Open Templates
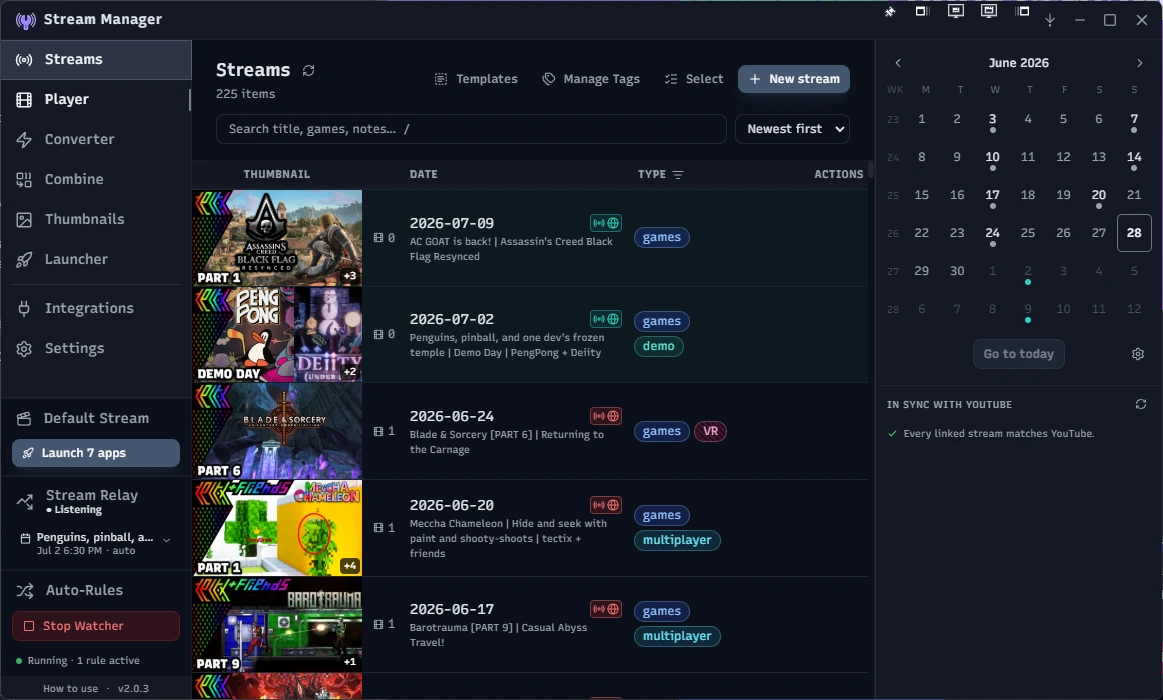Image resolution: width=1163 pixels, height=700 pixels. coord(476,79)
